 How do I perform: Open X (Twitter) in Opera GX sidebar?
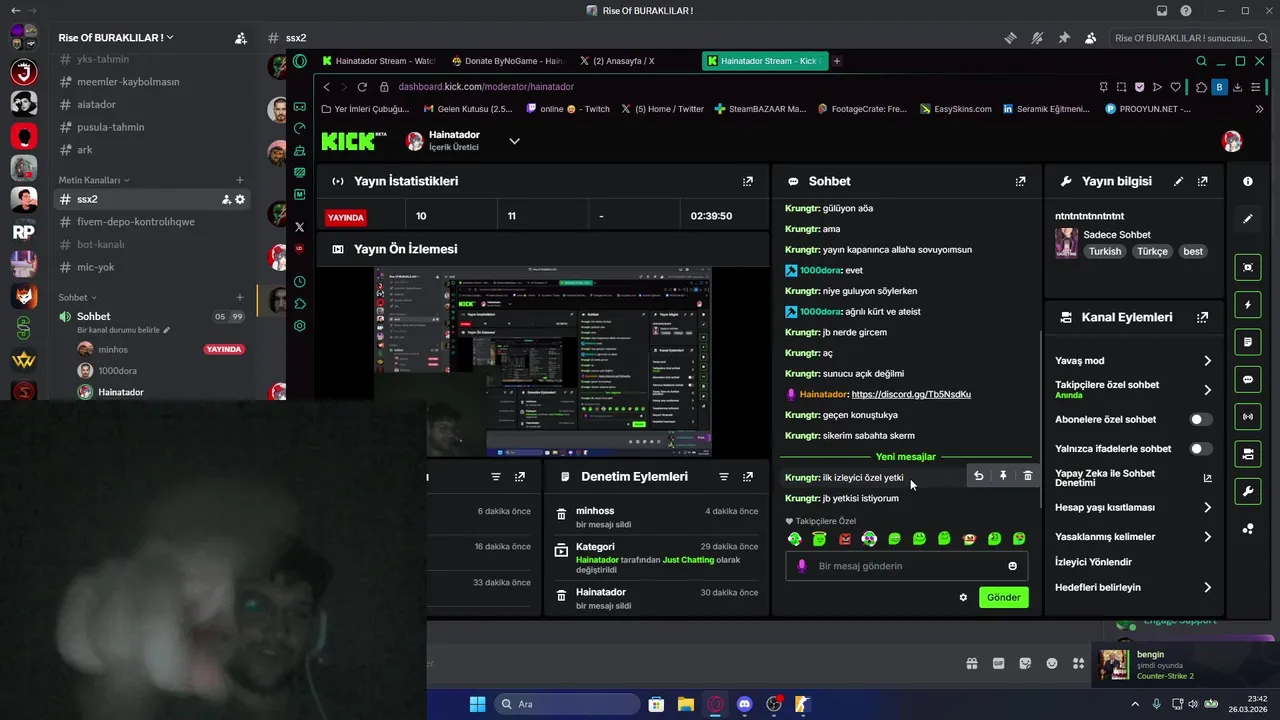point(299,227)
